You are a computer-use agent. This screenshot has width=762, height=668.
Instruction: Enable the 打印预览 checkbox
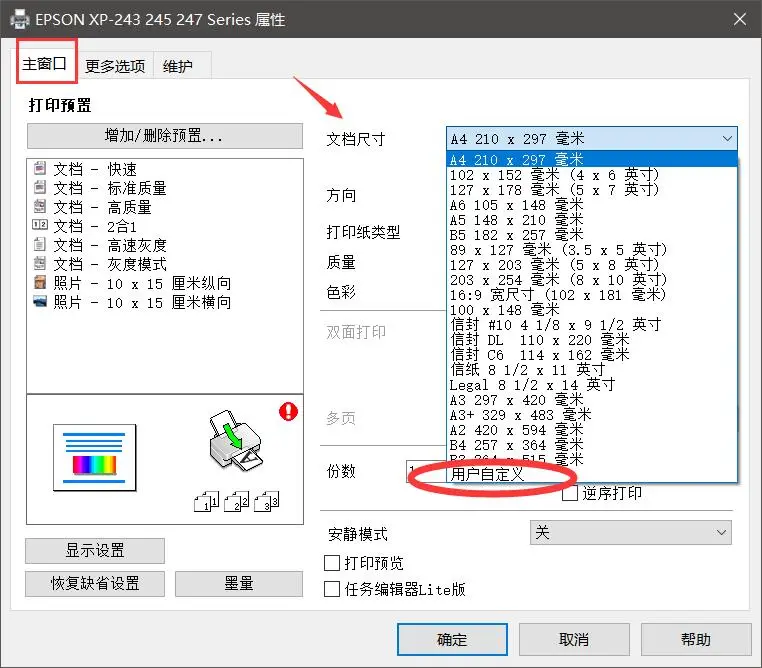click(x=333, y=564)
